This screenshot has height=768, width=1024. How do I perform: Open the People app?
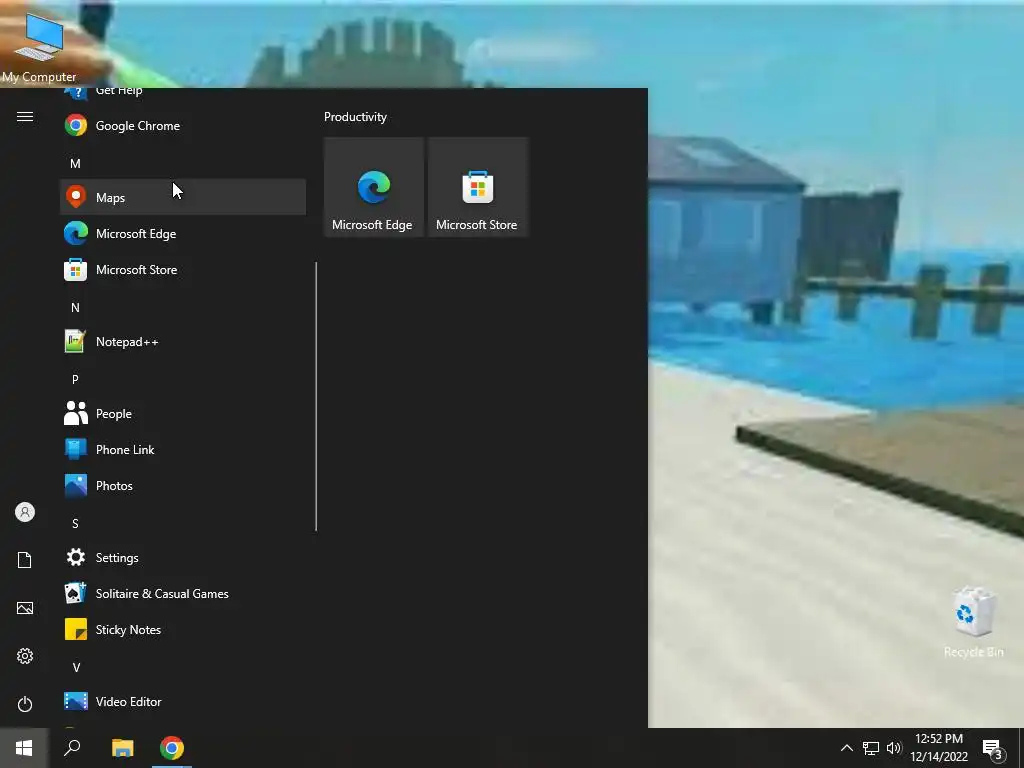point(183,413)
